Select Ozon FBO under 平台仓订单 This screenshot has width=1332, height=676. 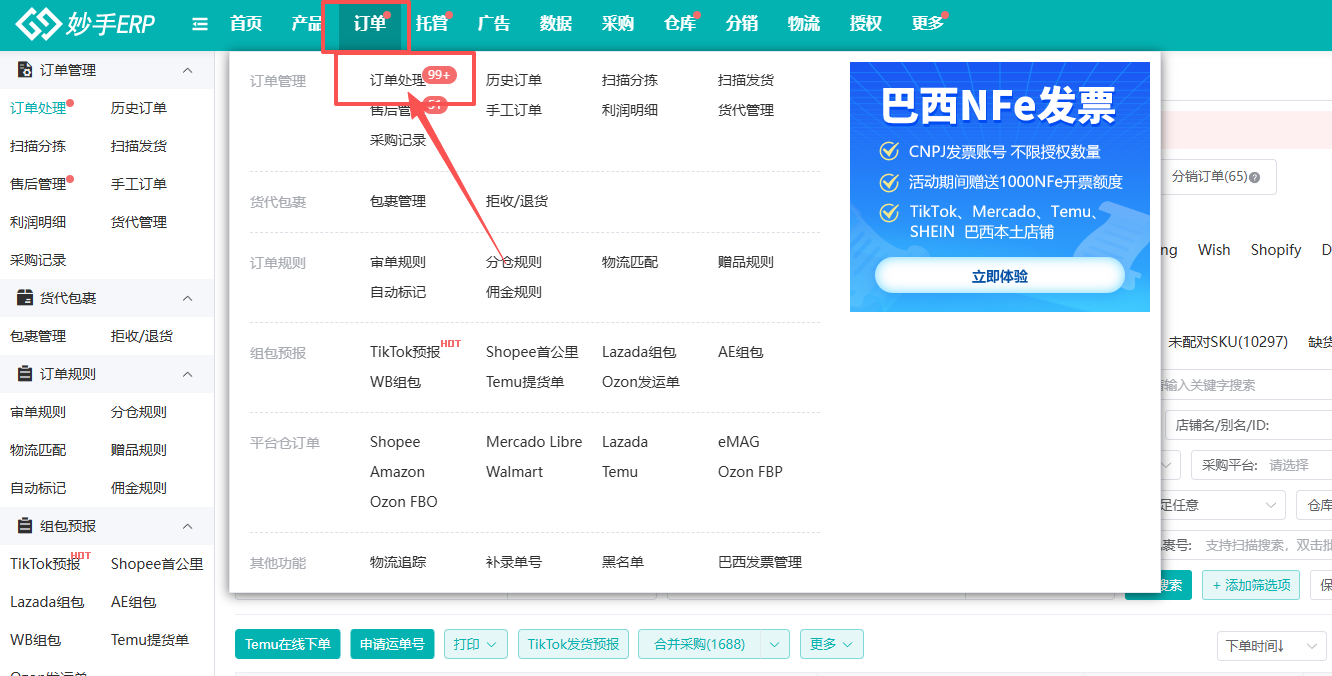pos(404,502)
